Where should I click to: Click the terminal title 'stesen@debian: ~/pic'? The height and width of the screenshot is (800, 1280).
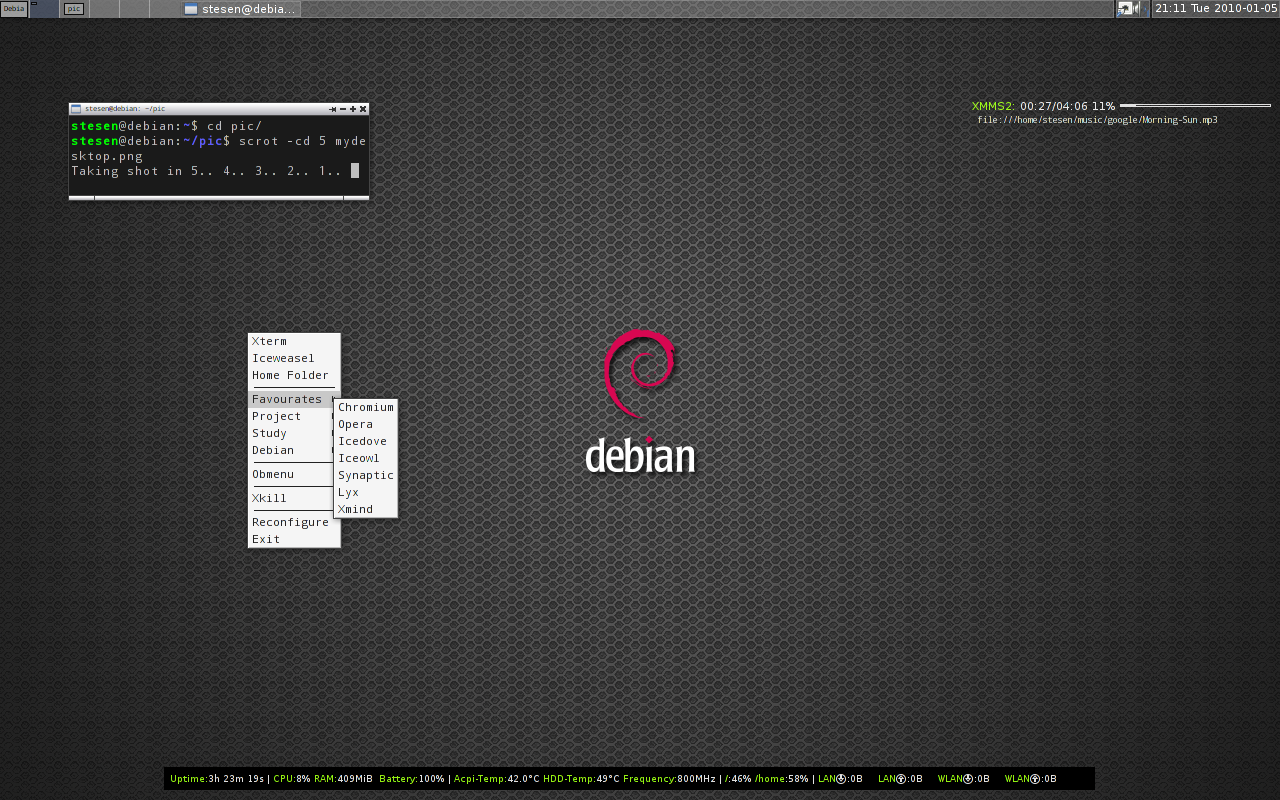(125, 108)
